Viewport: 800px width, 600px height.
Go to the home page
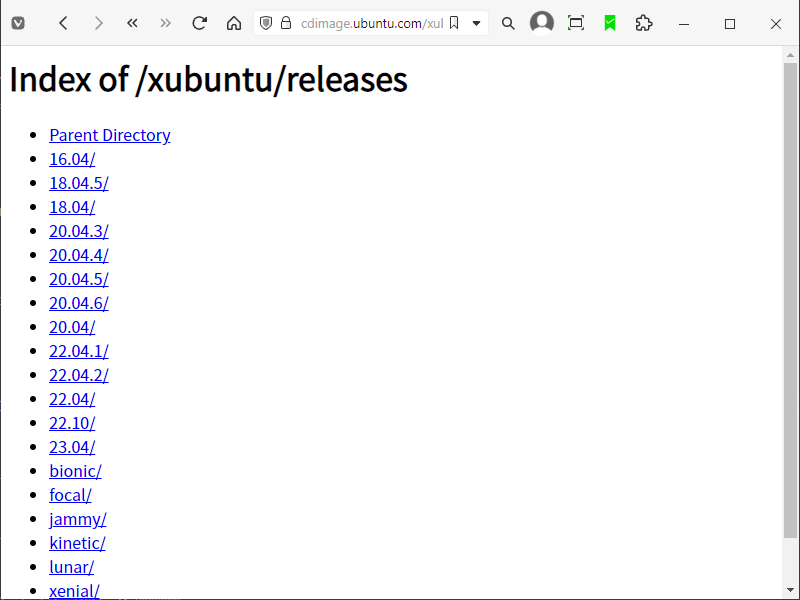(x=234, y=23)
